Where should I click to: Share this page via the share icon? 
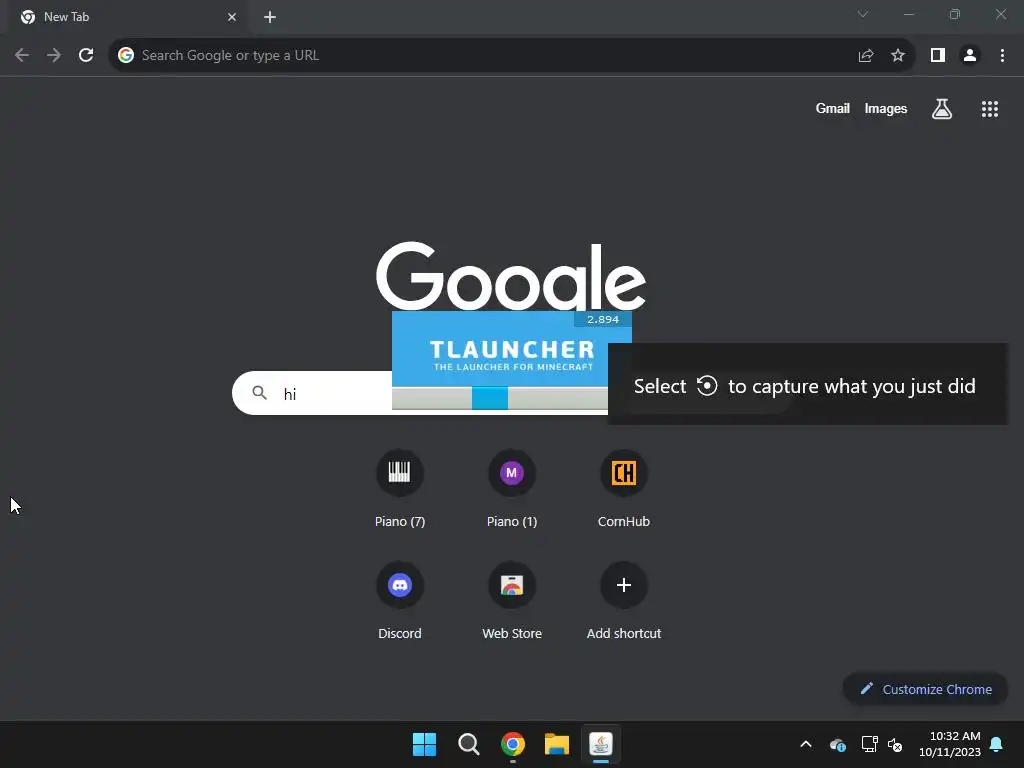coord(866,56)
